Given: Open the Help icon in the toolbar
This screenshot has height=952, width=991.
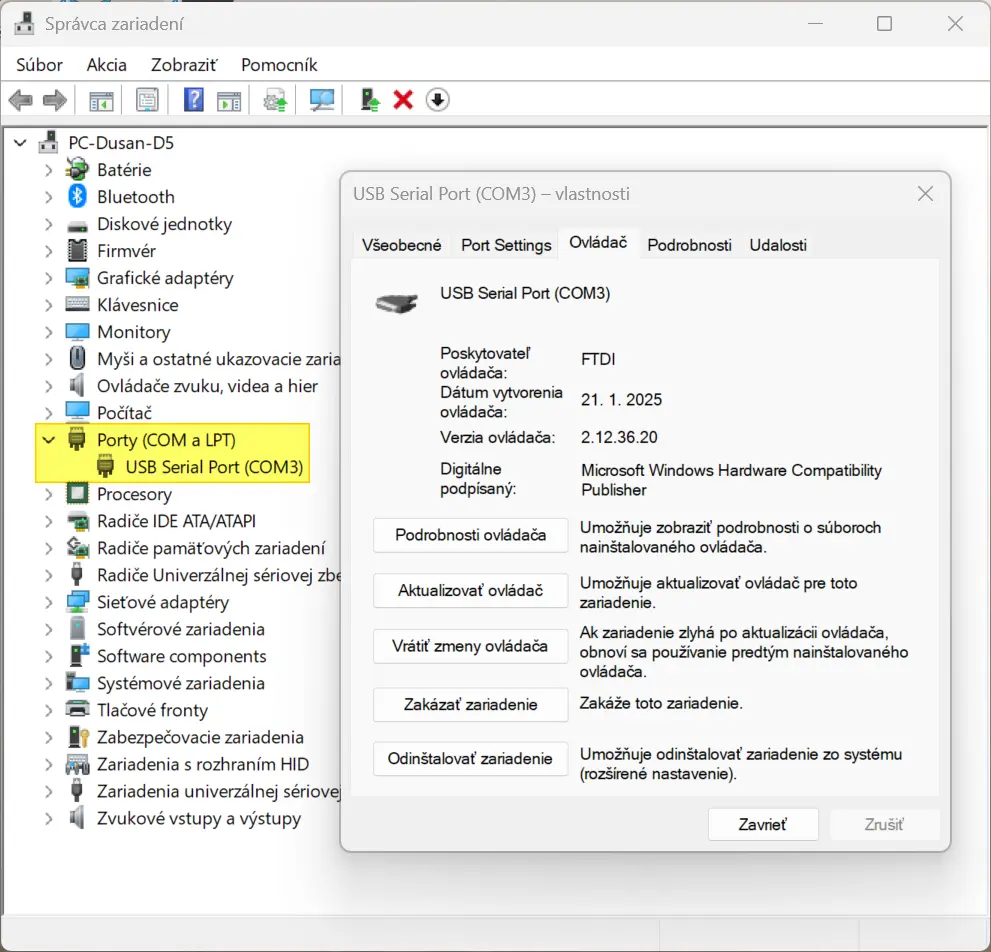Looking at the screenshot, I should (192, 99).
